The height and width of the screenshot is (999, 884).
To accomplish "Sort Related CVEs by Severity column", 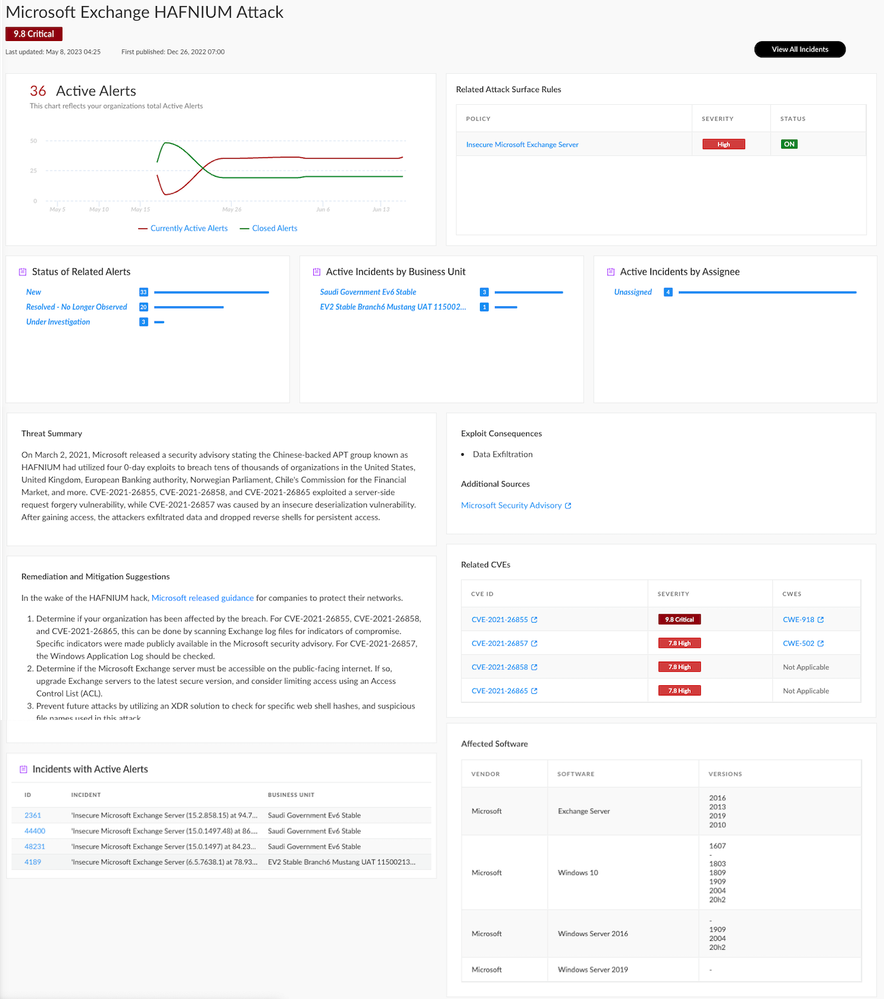I will tap(673, 594).
